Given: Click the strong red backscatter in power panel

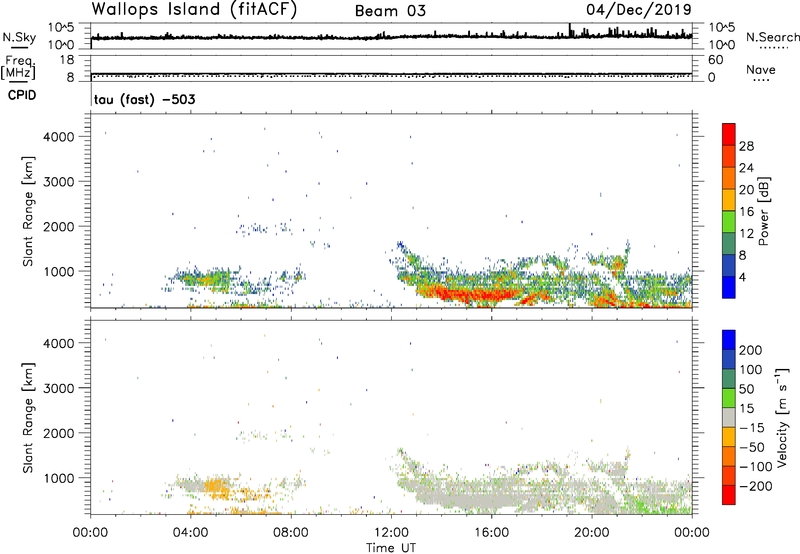Looking at the screenshot, I should click(x=474, y=294).
